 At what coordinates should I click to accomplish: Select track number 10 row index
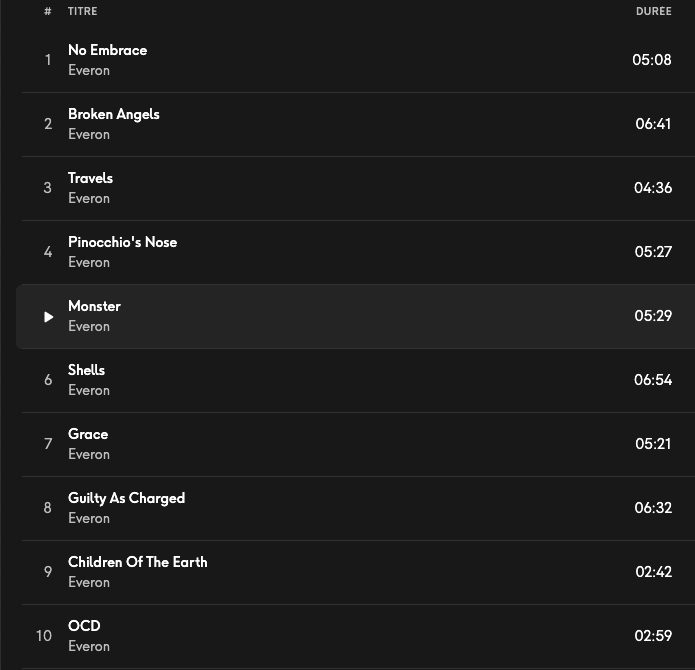click(x=44, y=636)
